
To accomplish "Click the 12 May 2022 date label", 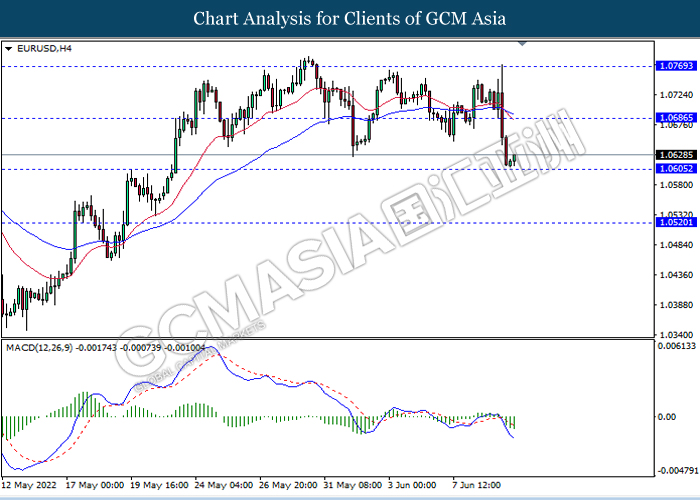I will (x=29, y=485).
